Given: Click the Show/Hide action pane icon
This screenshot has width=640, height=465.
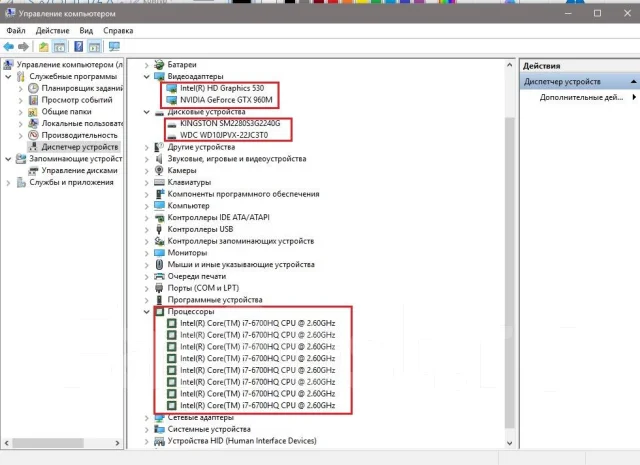Looking at the screenshot, I should pyautogui.click(x=94, y=47).
